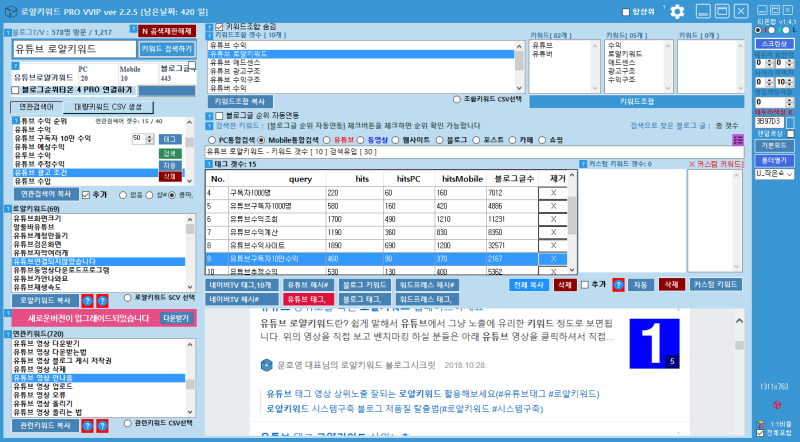The height and width of the screenshot is (442, 800).
Task: Click the play icon beside 문호영 대표님 blog name
Action: 266,365
